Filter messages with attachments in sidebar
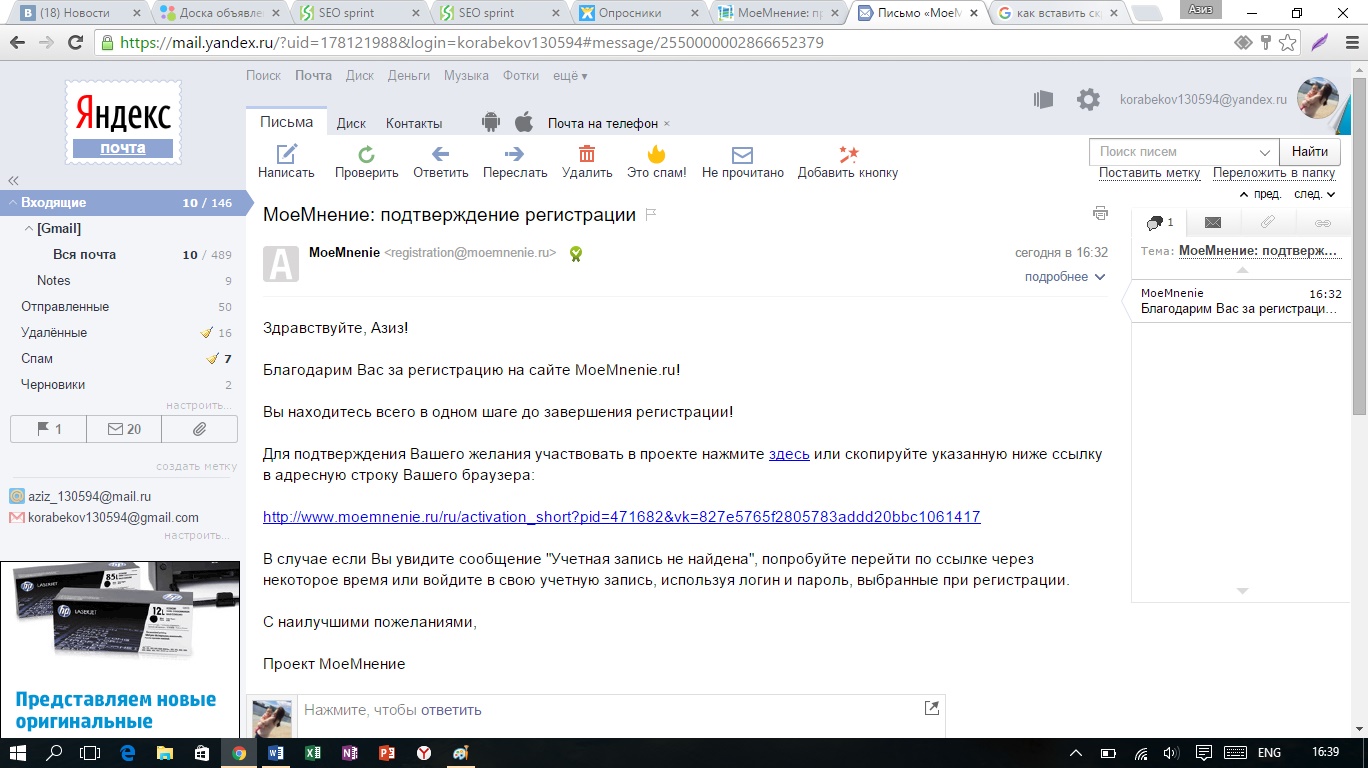The width and height of the screenshot is (1368, 768). (x=200, y=429)
